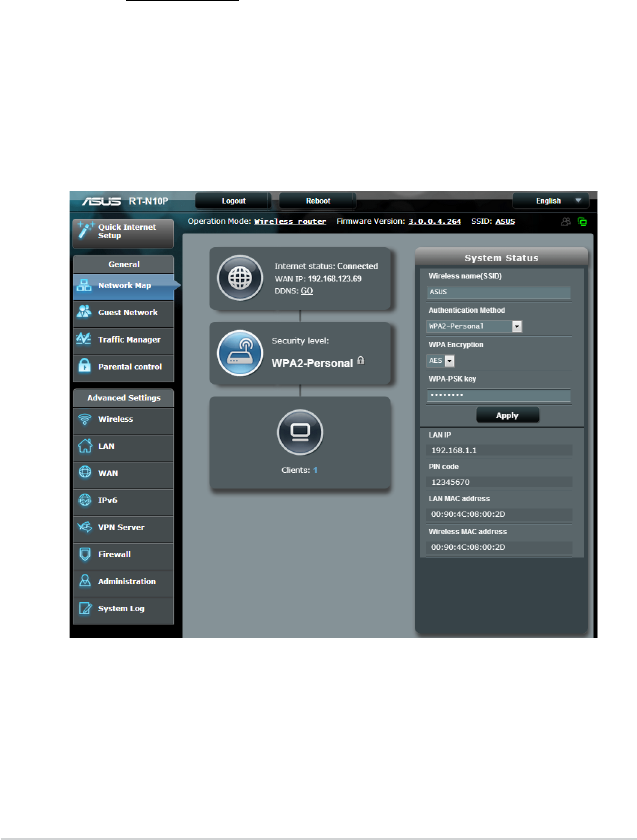The height and width of the screenshot is (840, 637).
Task: Click the ASUS SSID link in header
Action: [x=505, y=221]
